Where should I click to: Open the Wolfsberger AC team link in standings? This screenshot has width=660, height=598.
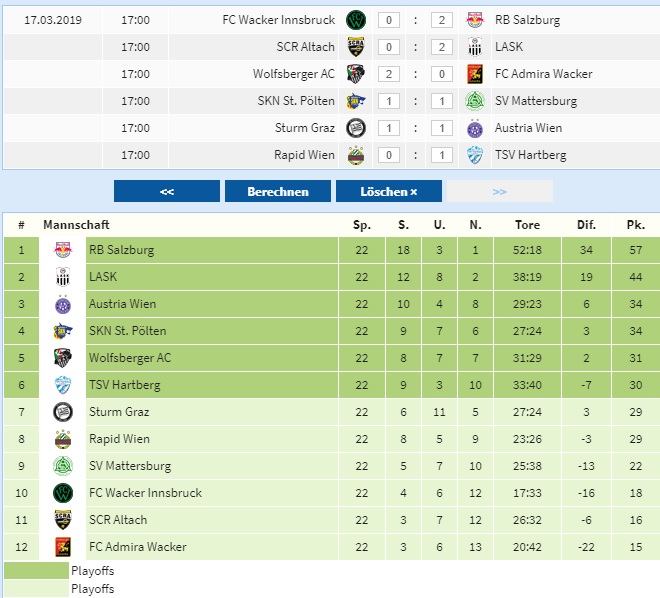coord(130,358)
